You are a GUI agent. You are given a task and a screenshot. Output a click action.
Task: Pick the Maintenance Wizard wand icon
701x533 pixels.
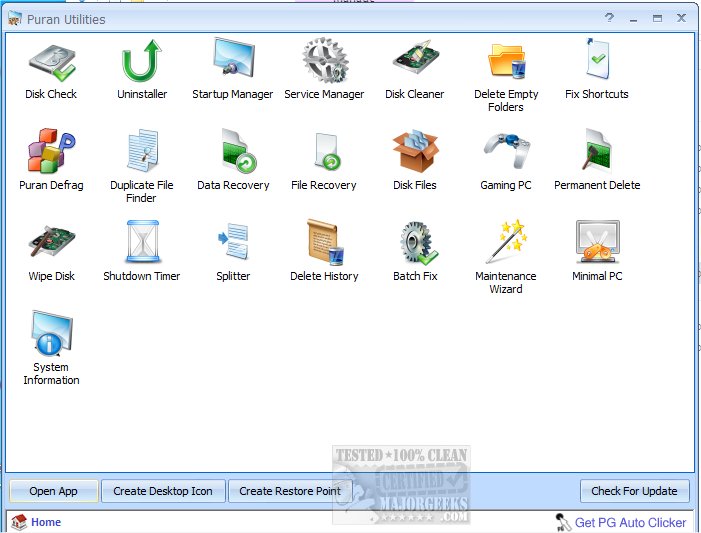[506, 244]
